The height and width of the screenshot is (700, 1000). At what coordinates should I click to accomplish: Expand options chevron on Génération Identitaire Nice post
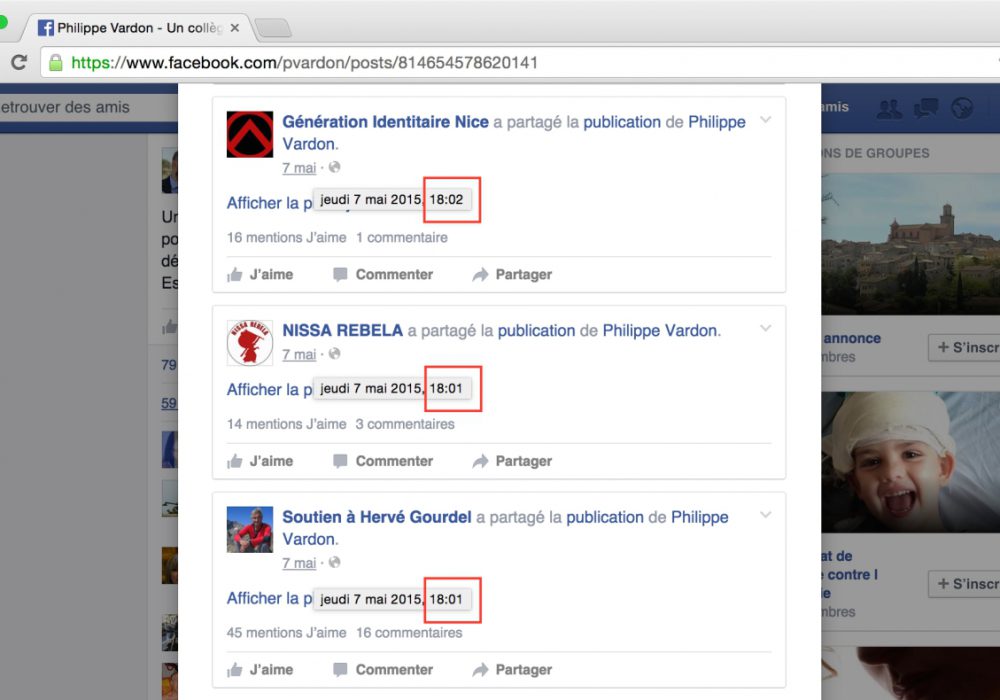(766, 120)
